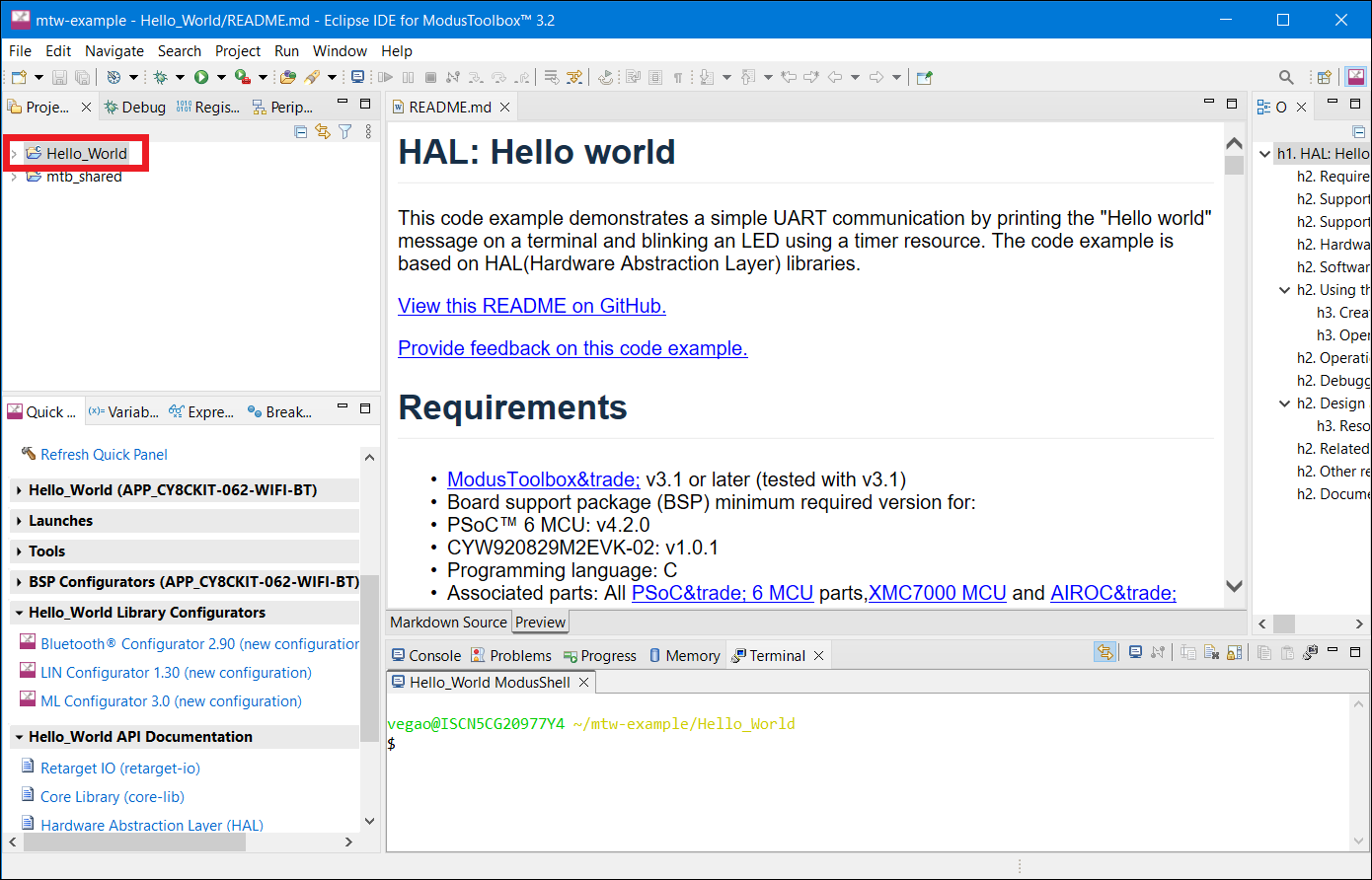Open Retarget IO (retarget-io) documentation link
Image resolution: width=1372 pixels, height=880 pixels.
click(x=120, y=768)
